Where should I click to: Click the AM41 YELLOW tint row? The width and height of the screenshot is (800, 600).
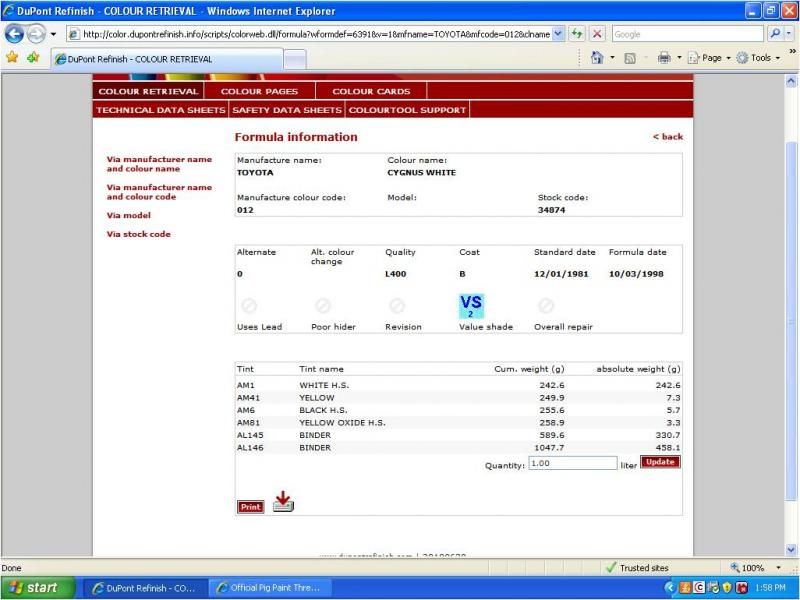(458, 397)
